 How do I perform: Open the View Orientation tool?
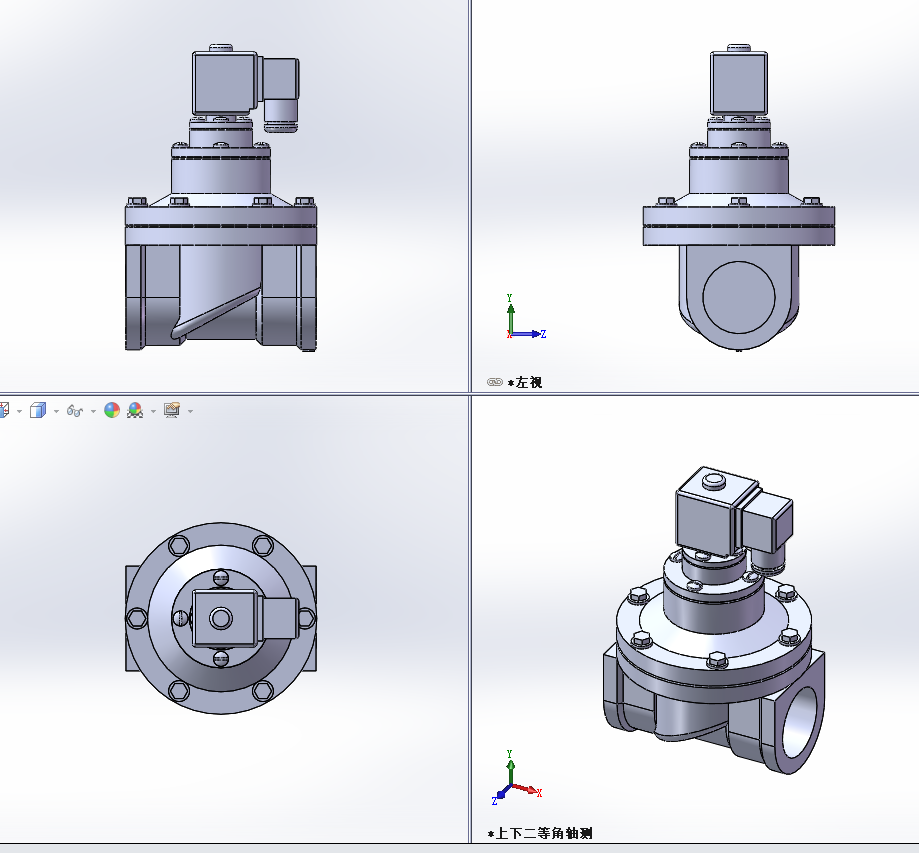[4, 410]
